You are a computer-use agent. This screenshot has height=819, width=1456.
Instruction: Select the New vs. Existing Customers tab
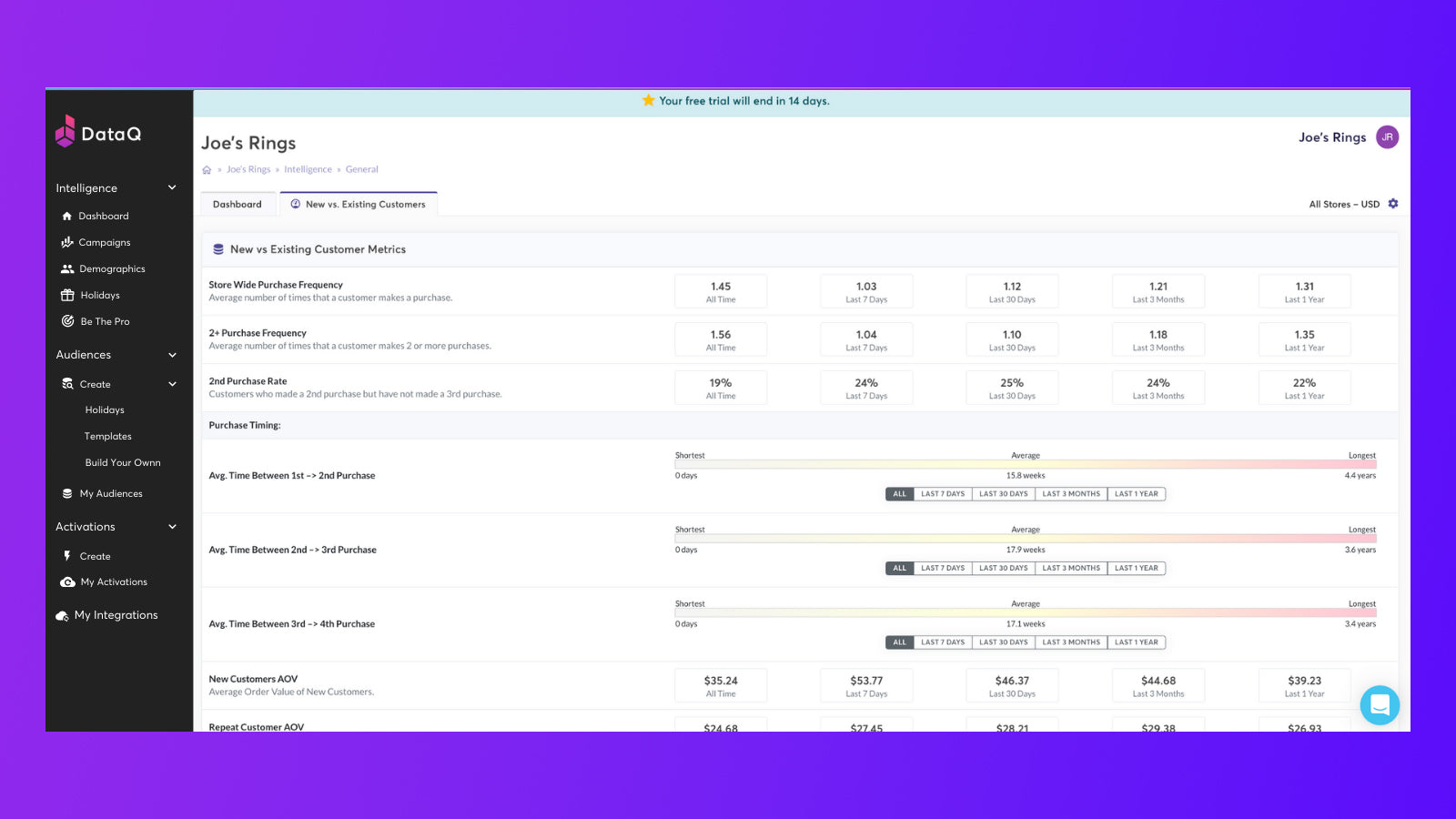(x=359, y=205)
